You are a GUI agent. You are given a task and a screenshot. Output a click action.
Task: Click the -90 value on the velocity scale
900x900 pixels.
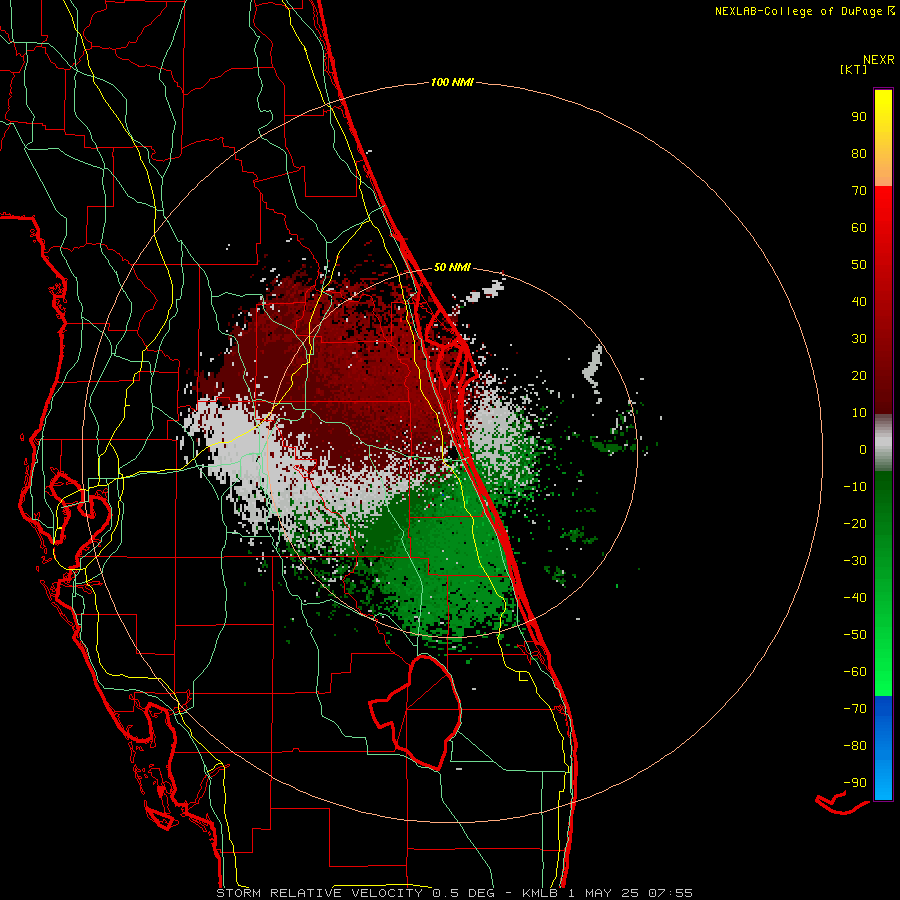(855, 783)
